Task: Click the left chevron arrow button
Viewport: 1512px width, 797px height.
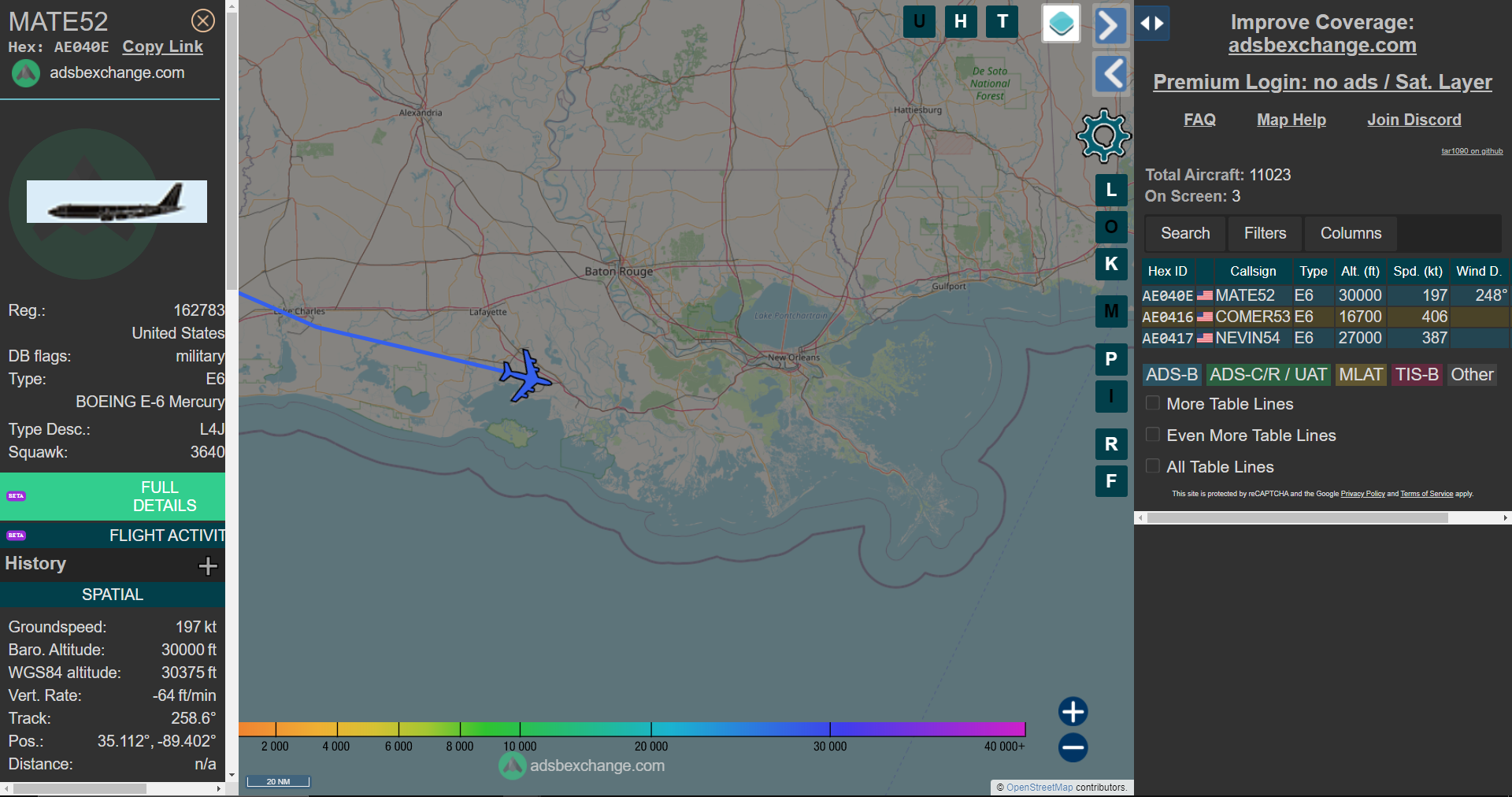Action: tap(1112, 75)
